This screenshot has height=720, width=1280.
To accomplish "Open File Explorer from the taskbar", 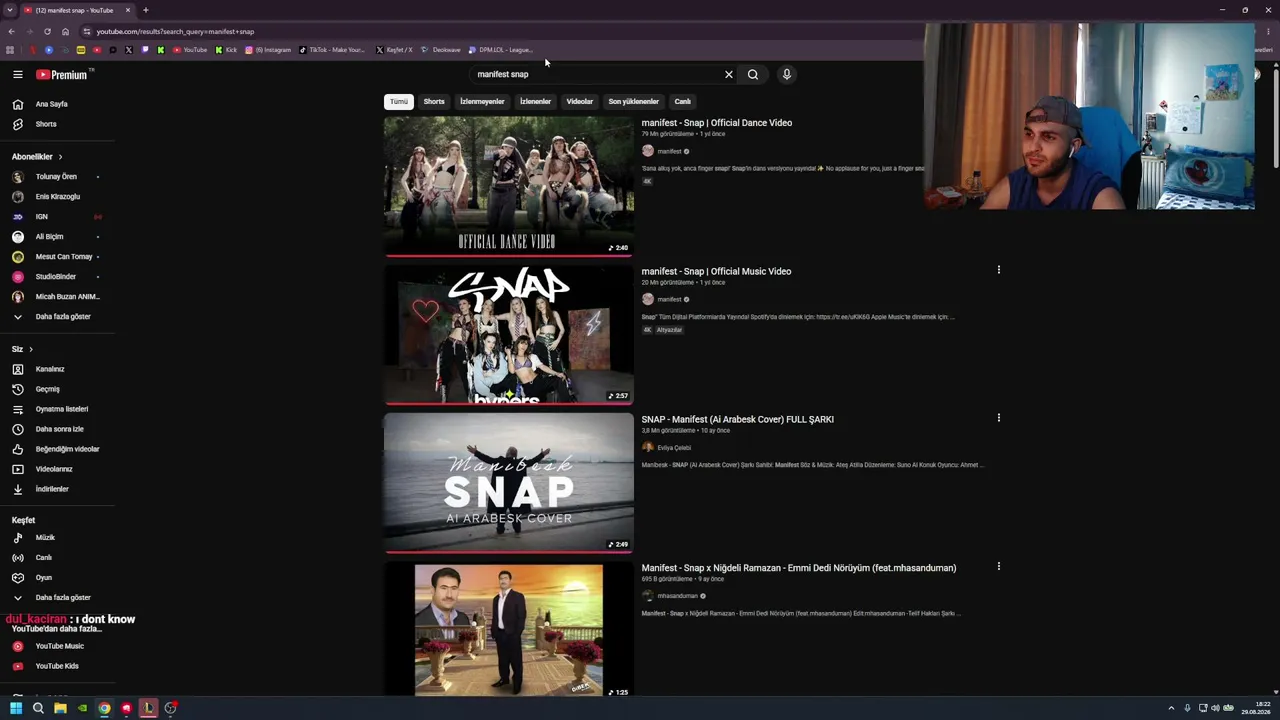I will (x=60, y=708).
